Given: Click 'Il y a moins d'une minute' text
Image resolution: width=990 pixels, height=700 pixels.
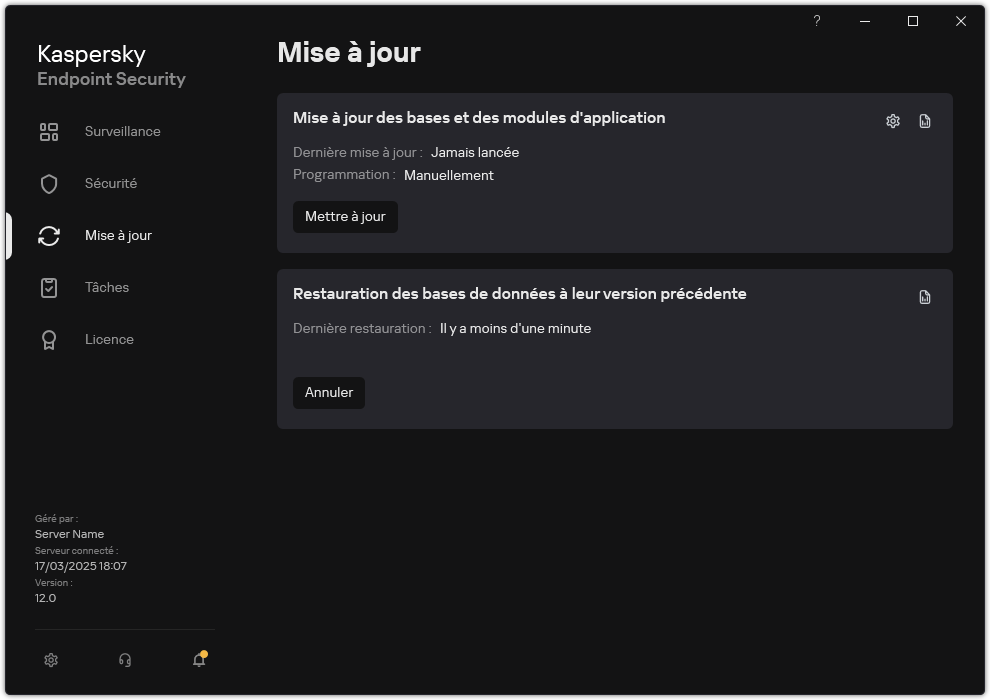Looking at the screenshot, I should [x=515, y=329].
